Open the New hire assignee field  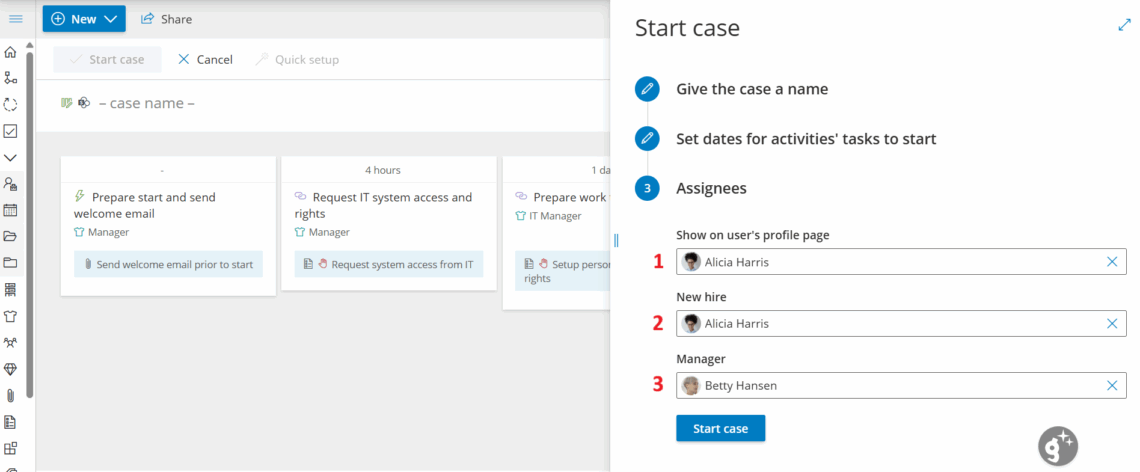click(890, 324)
